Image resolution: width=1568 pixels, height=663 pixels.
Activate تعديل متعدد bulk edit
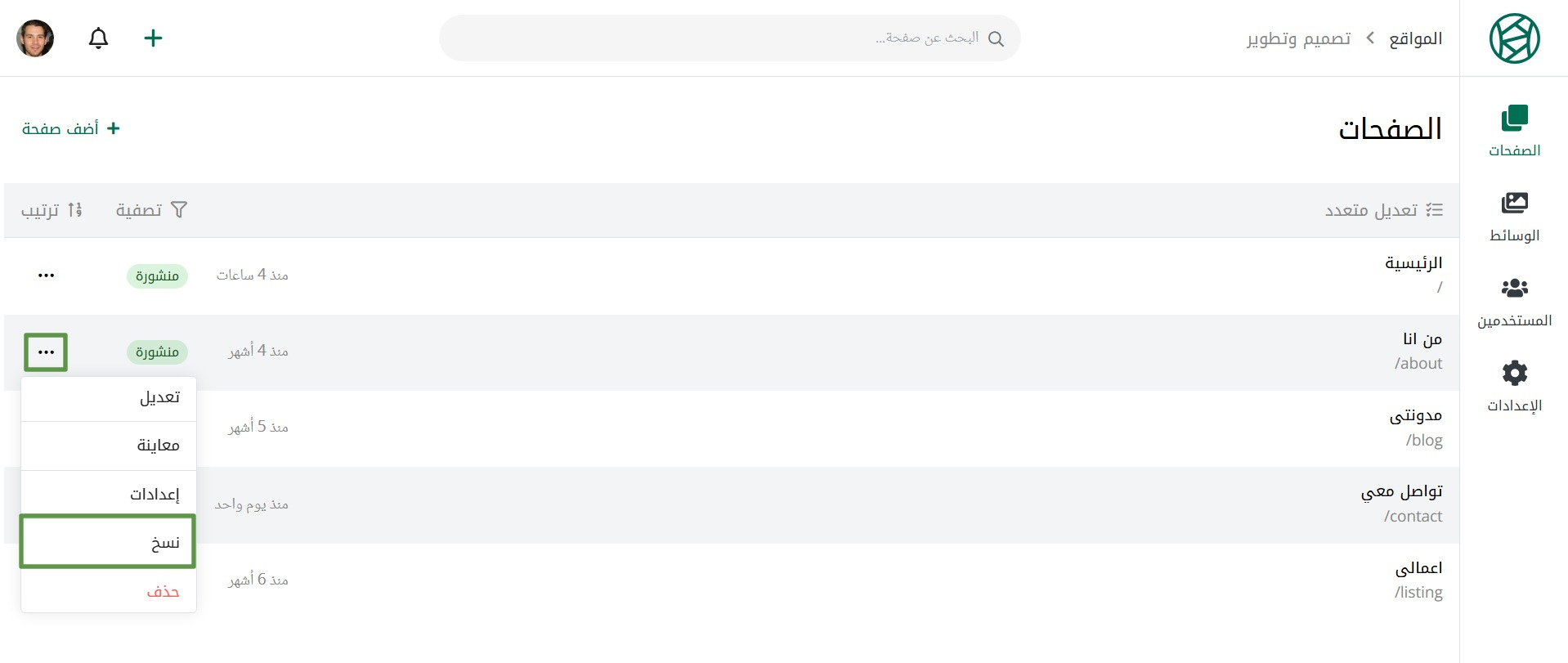[x=1383, y=210]
